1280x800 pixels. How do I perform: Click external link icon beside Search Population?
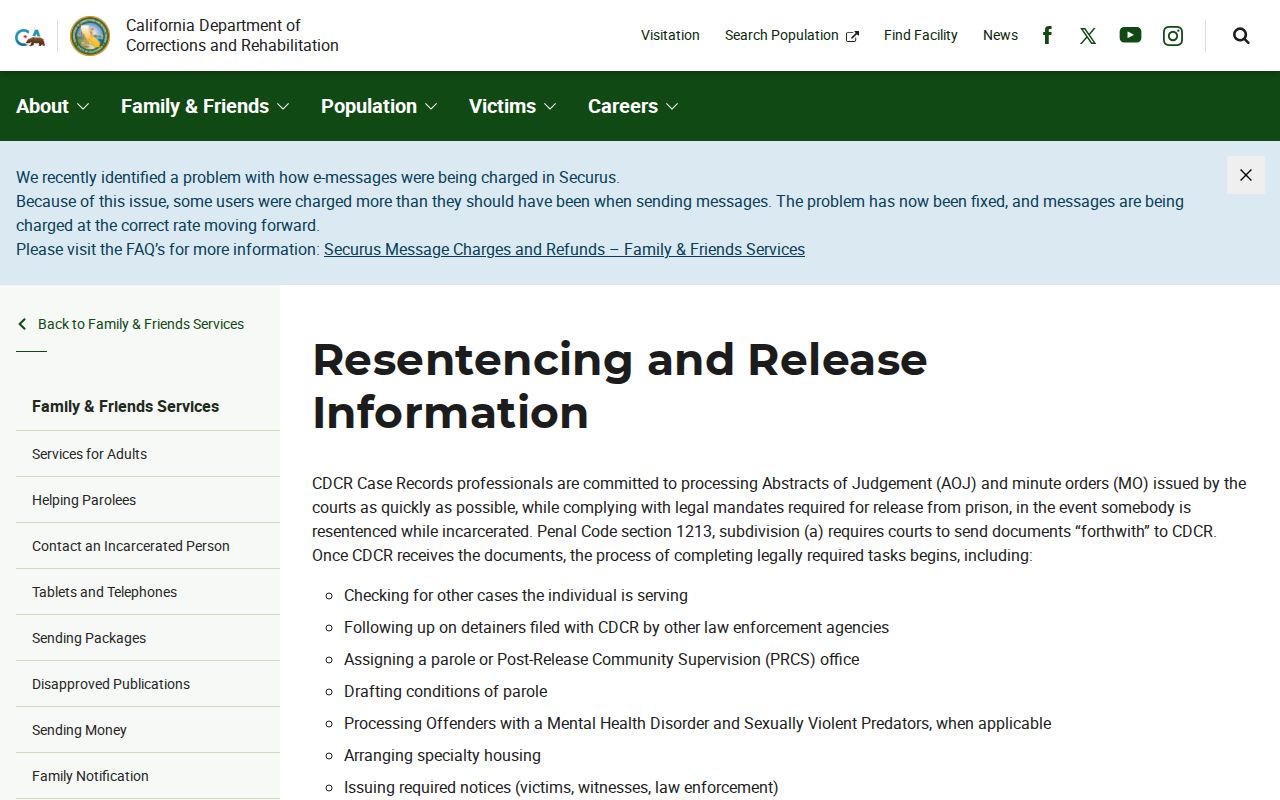[x=852, y=37]
